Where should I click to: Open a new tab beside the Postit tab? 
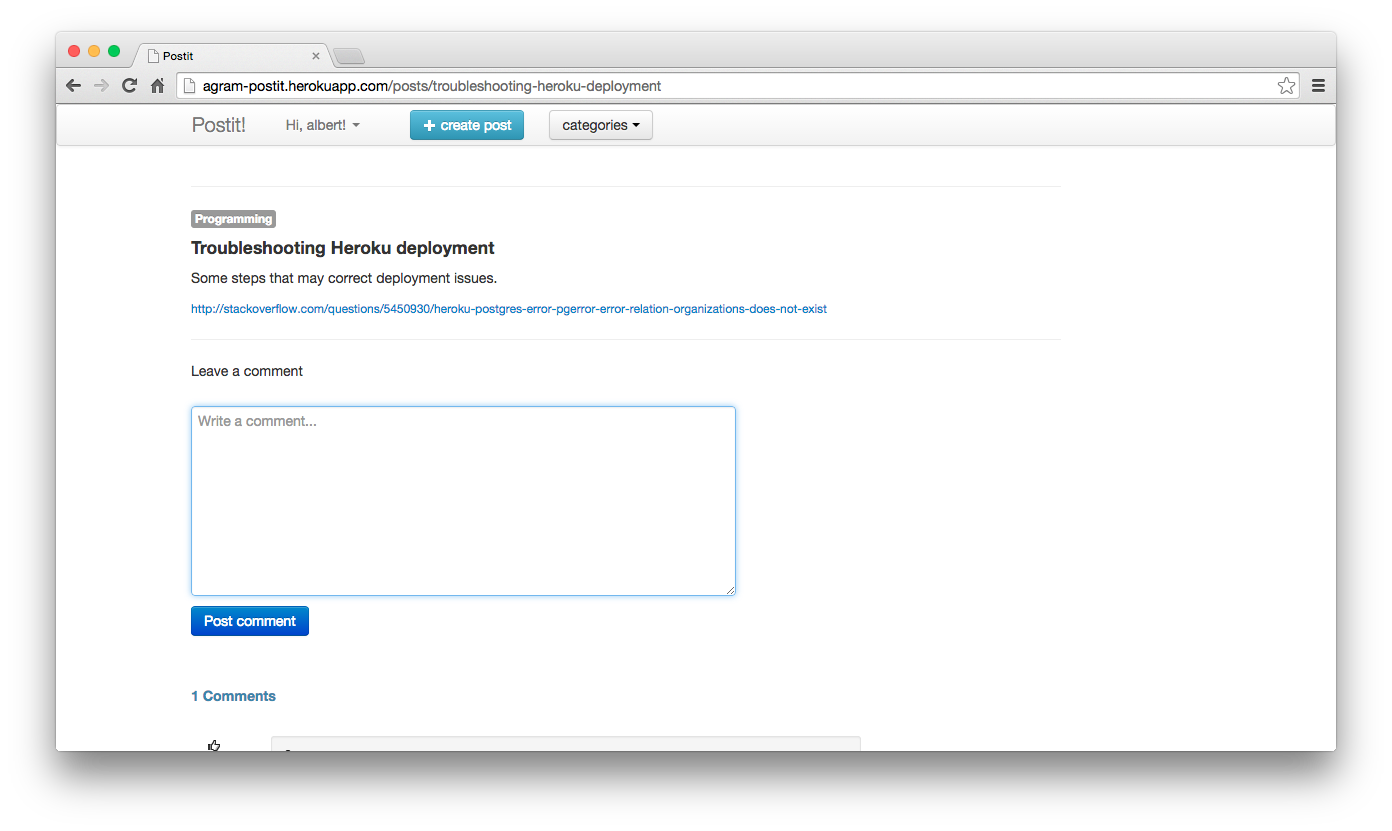[349, 56]
